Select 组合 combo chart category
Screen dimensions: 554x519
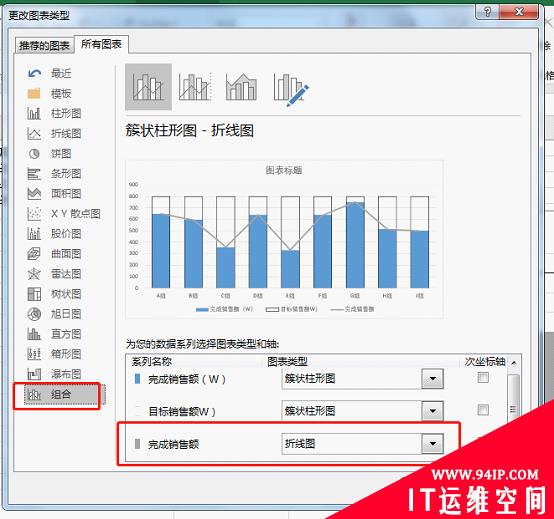pyautogui.click(x=61, y=394)
